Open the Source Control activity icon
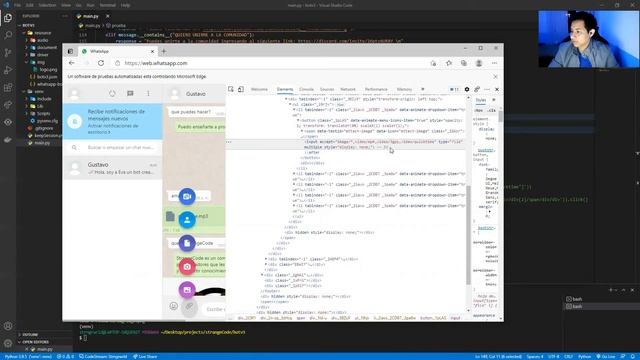The width and height of the screenshot is (640, 360). click(x=8, y=53)
